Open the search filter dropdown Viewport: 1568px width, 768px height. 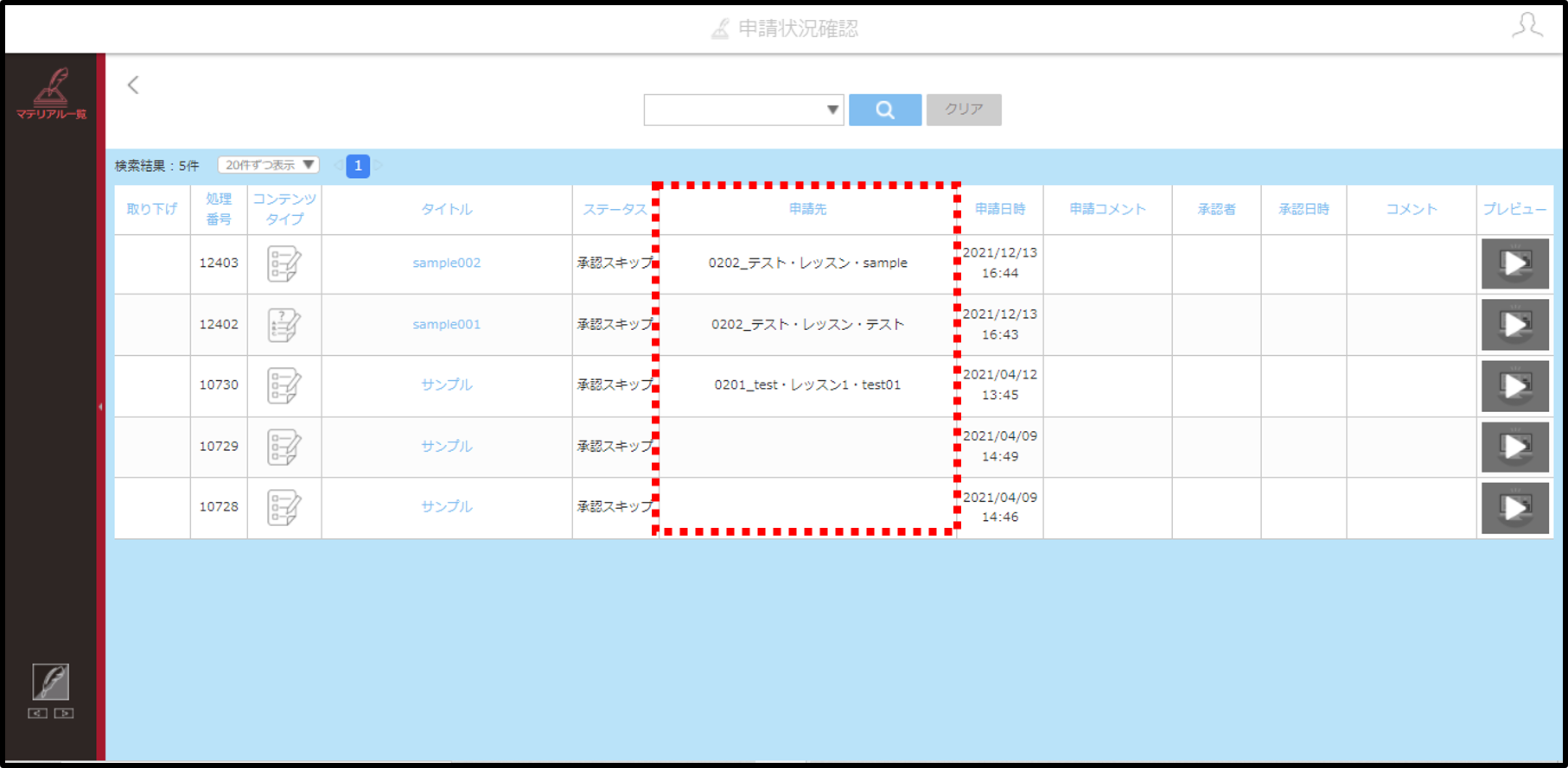pyautogui.click(x=743, y=110)
